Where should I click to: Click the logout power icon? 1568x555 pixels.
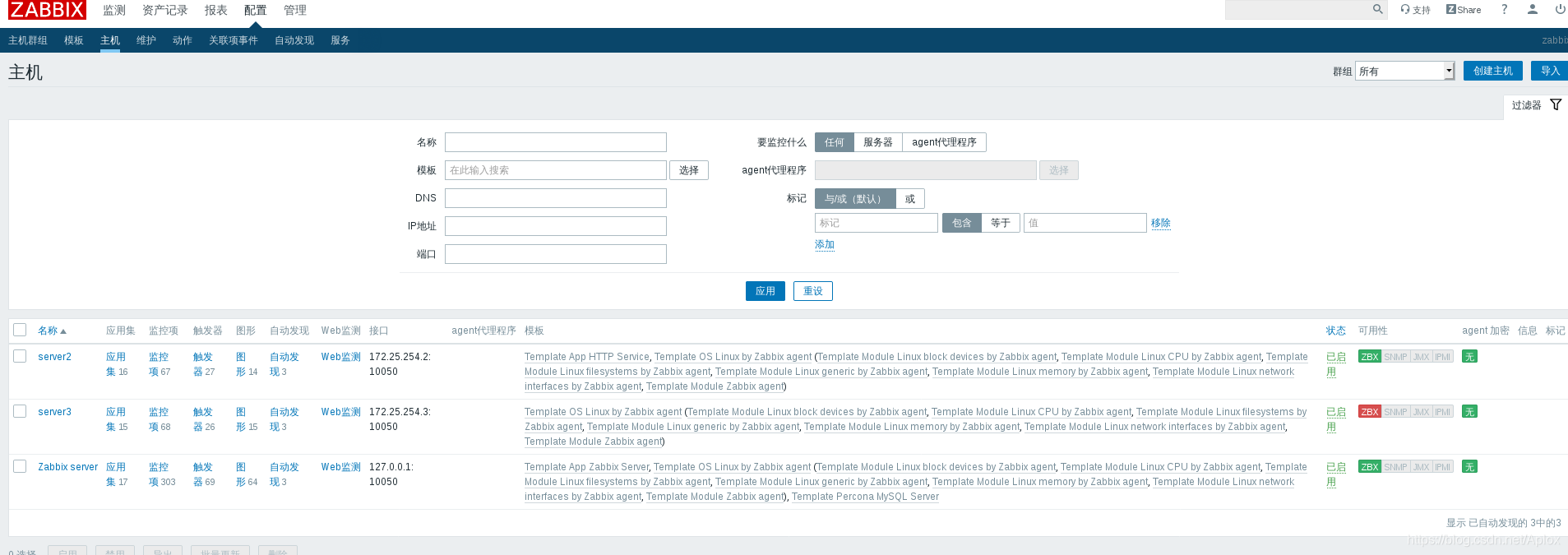click(x=1560, y=9)
